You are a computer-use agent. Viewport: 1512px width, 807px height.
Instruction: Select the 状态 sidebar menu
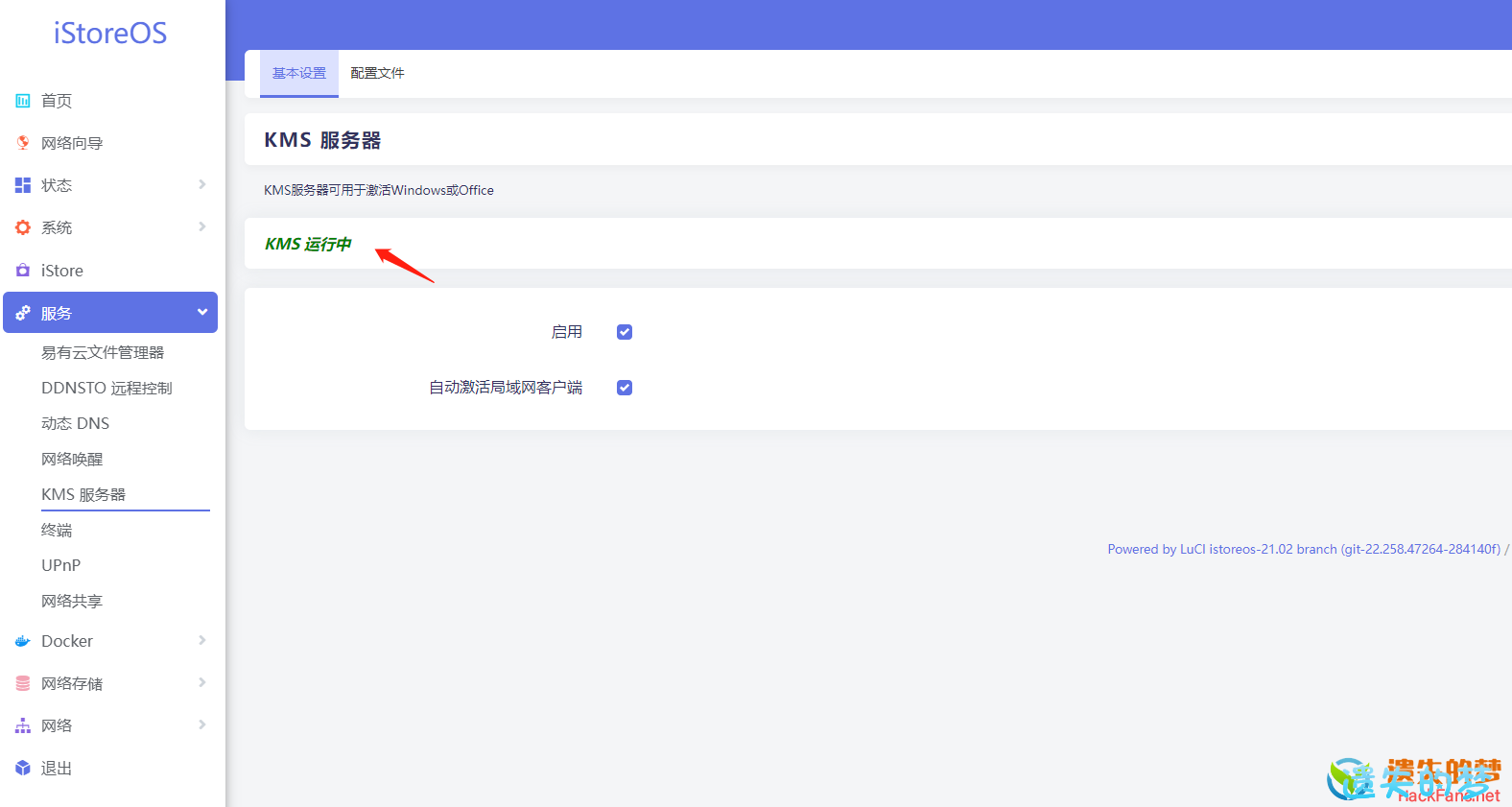click(x=57, y=185)
